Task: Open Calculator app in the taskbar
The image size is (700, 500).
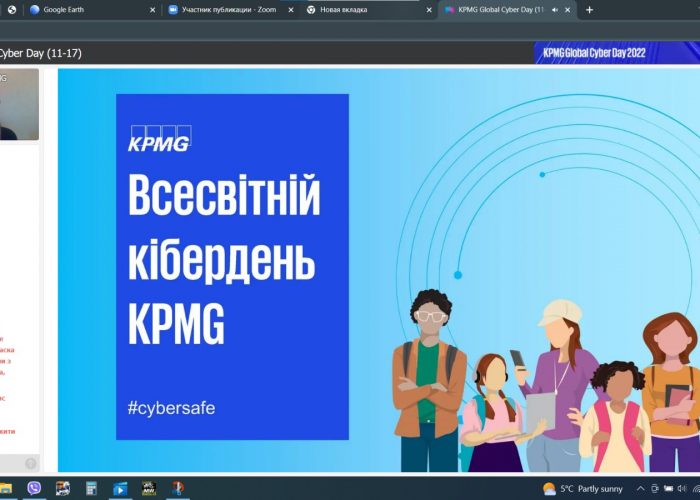Action: (91, 489)
